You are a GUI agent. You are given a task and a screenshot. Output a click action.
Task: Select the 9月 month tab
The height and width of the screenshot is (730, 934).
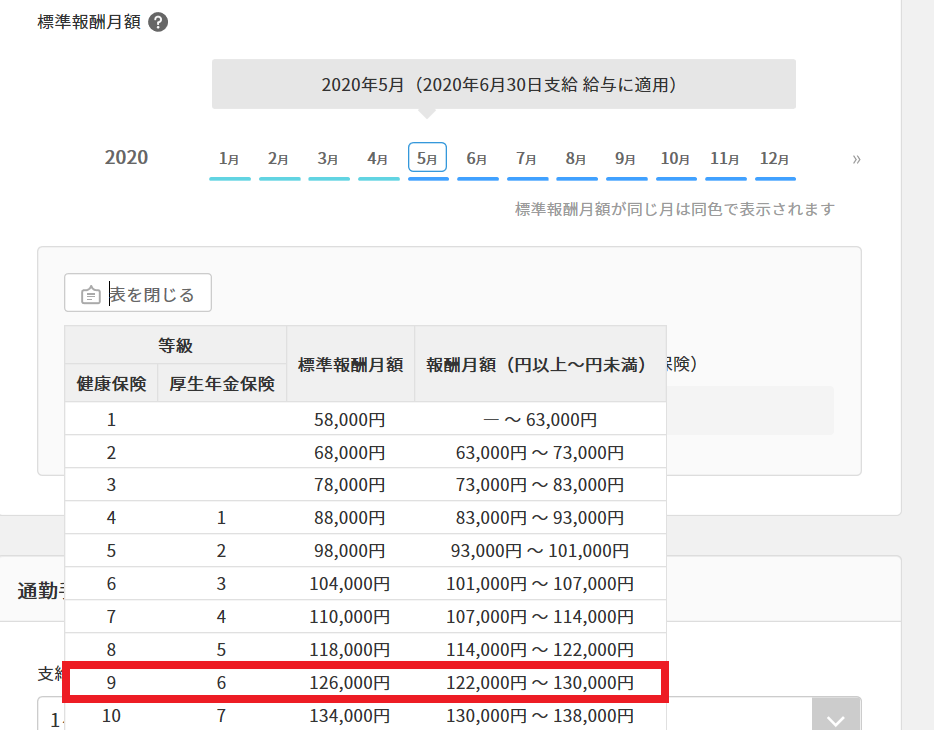tap(626, 158)
